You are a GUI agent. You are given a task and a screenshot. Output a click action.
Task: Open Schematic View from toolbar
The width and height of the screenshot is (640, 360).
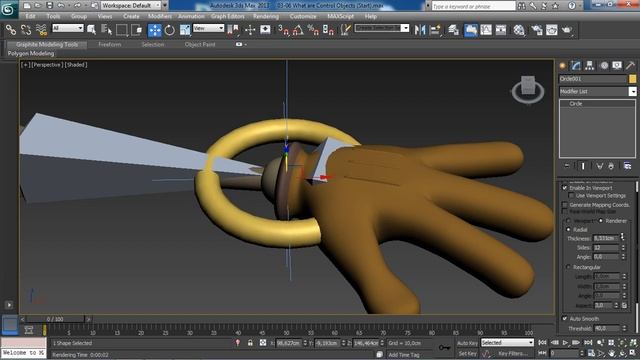[501, 30]
